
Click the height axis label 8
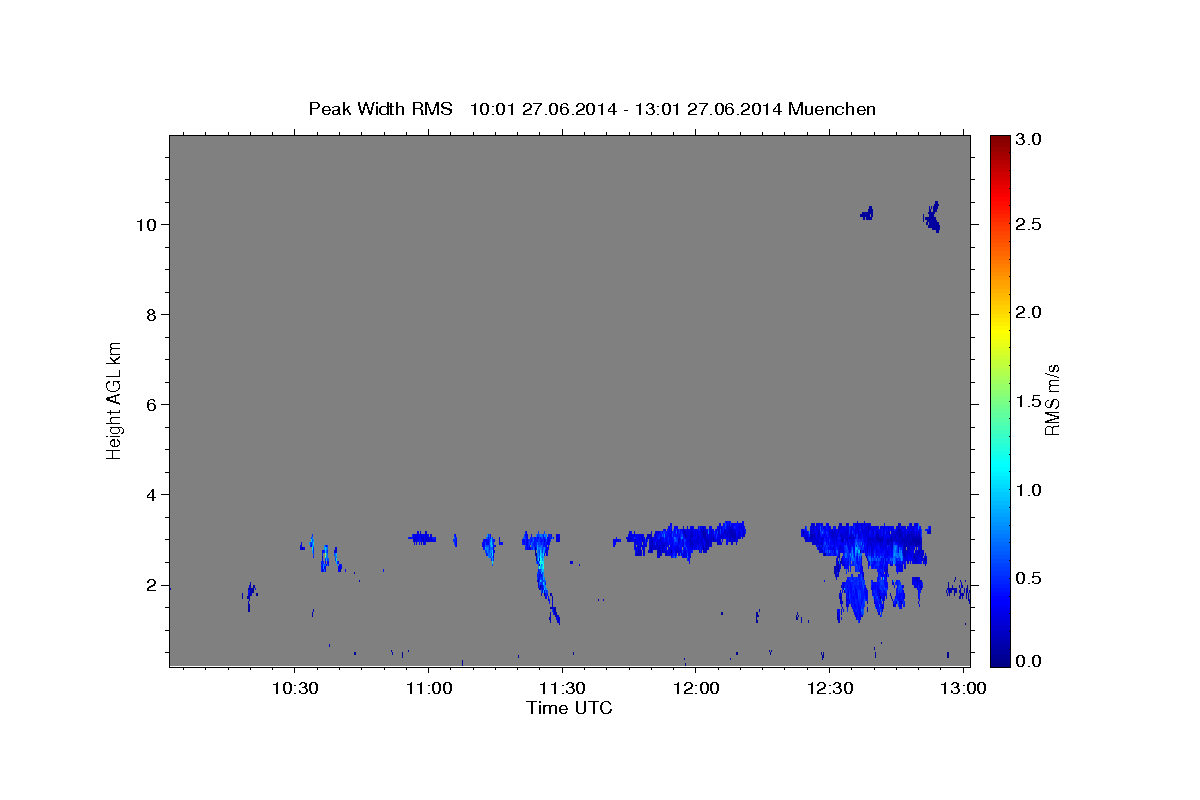(x=152, y=315)
